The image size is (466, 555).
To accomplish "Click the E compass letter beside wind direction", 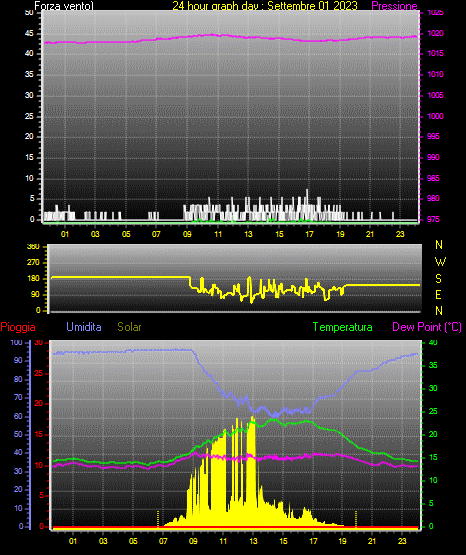I will coord(438,294).
